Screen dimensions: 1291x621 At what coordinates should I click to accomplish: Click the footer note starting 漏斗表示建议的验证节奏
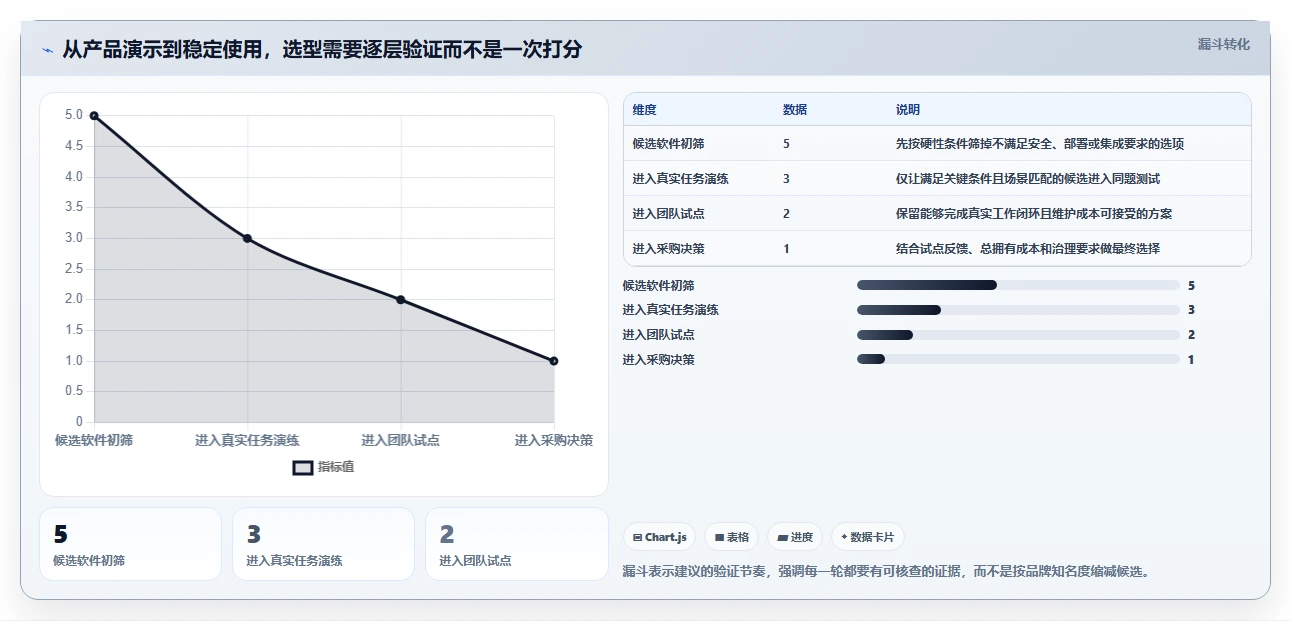pyautogui.click(x=886, y=572)
